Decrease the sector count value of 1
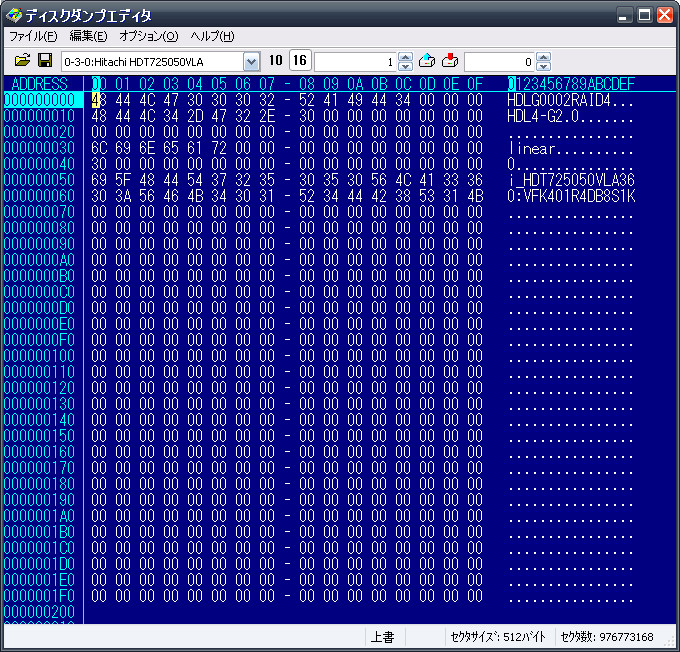The width and height of the screenshot is (680, 652). click(x=405, y=66)
